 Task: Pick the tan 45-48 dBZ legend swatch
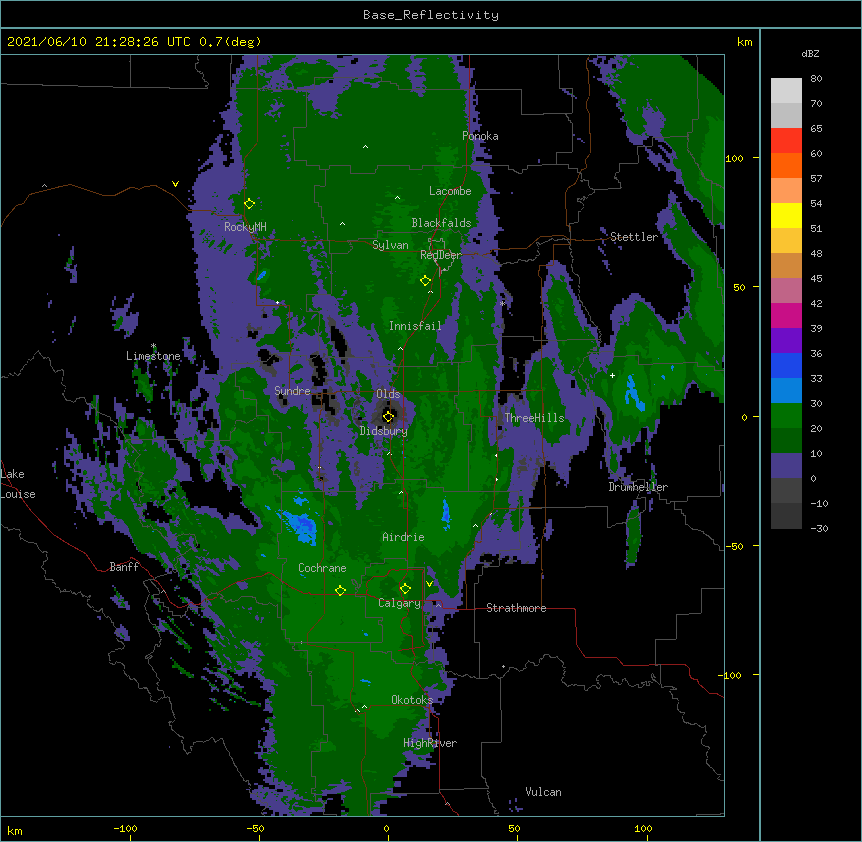coord(786,265)
